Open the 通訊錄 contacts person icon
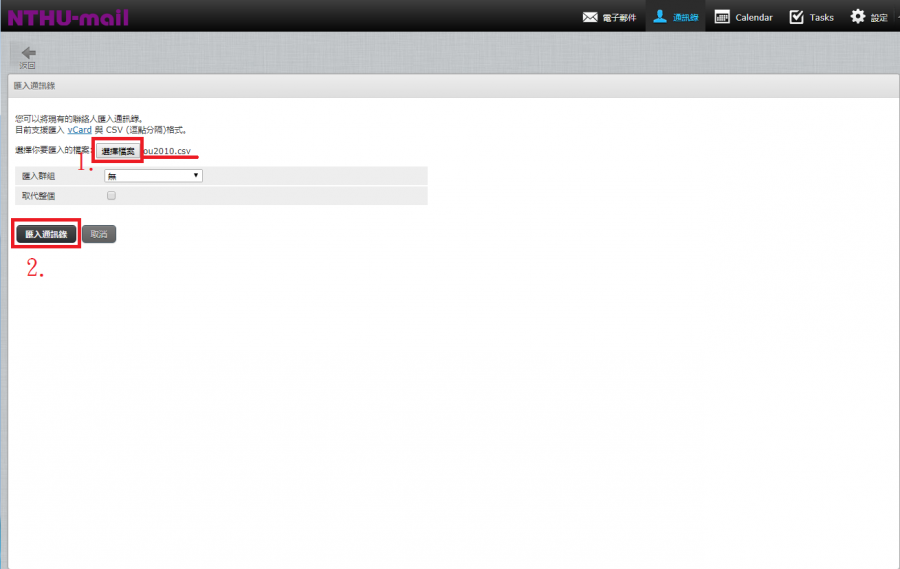Image resolution: width=900 pixels, height=569 pixels. tap(660, 16)
